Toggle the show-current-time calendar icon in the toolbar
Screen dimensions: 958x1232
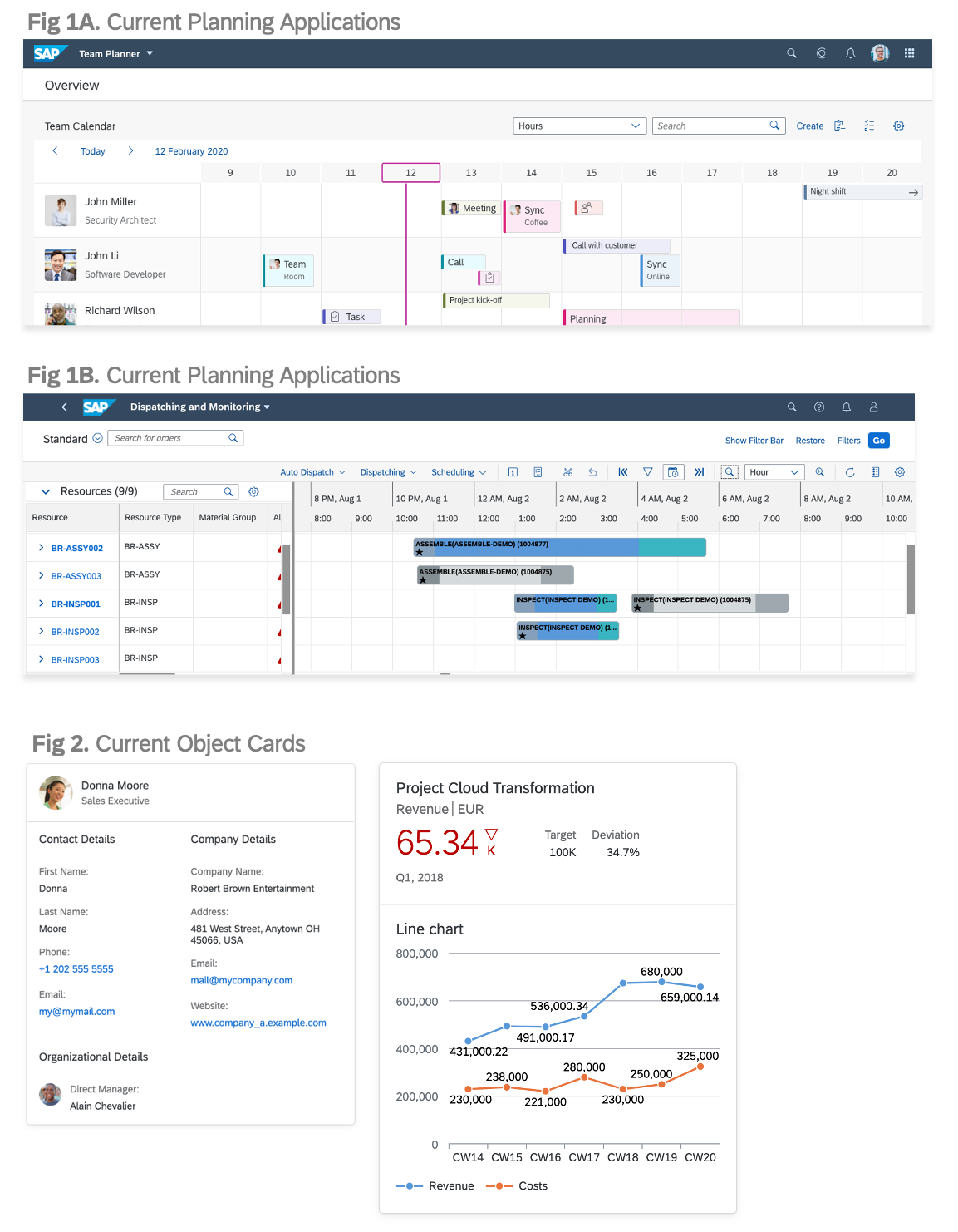pos(673,471)
